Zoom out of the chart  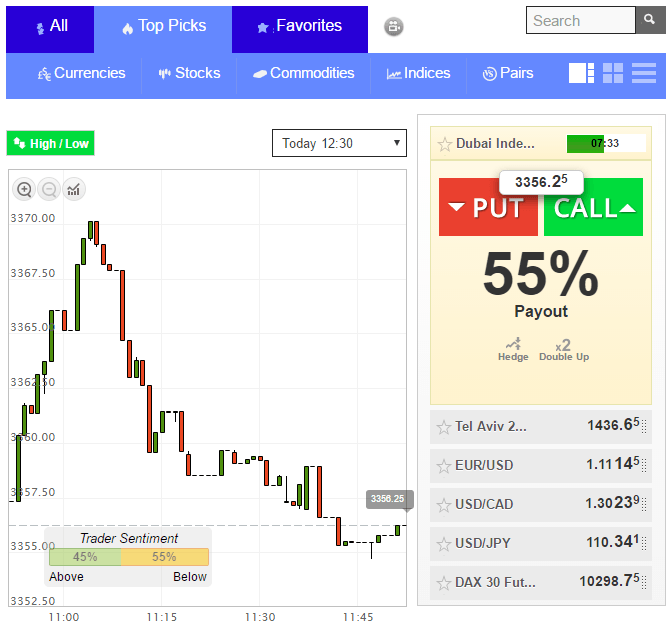tap(49, 189)
